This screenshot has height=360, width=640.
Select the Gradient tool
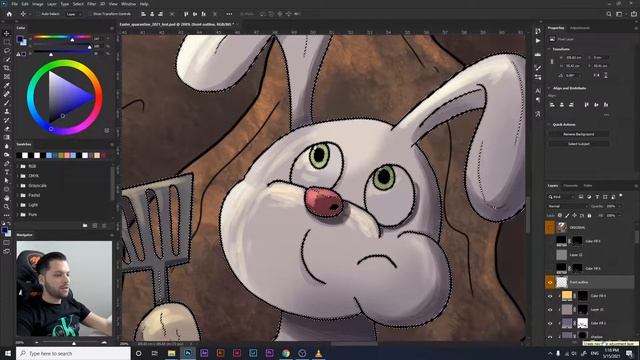click(7, 137)
